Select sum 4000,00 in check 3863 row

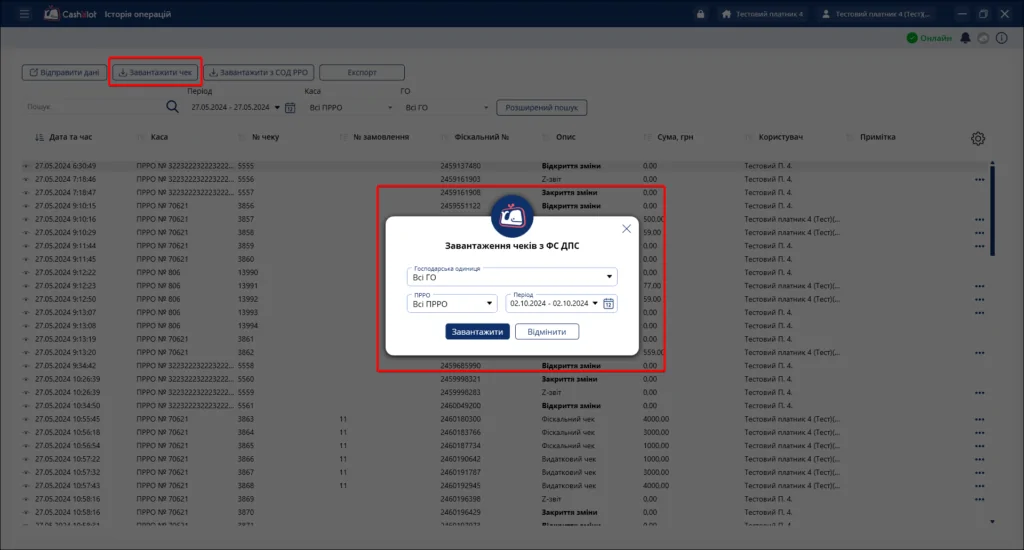coord(656,419)
